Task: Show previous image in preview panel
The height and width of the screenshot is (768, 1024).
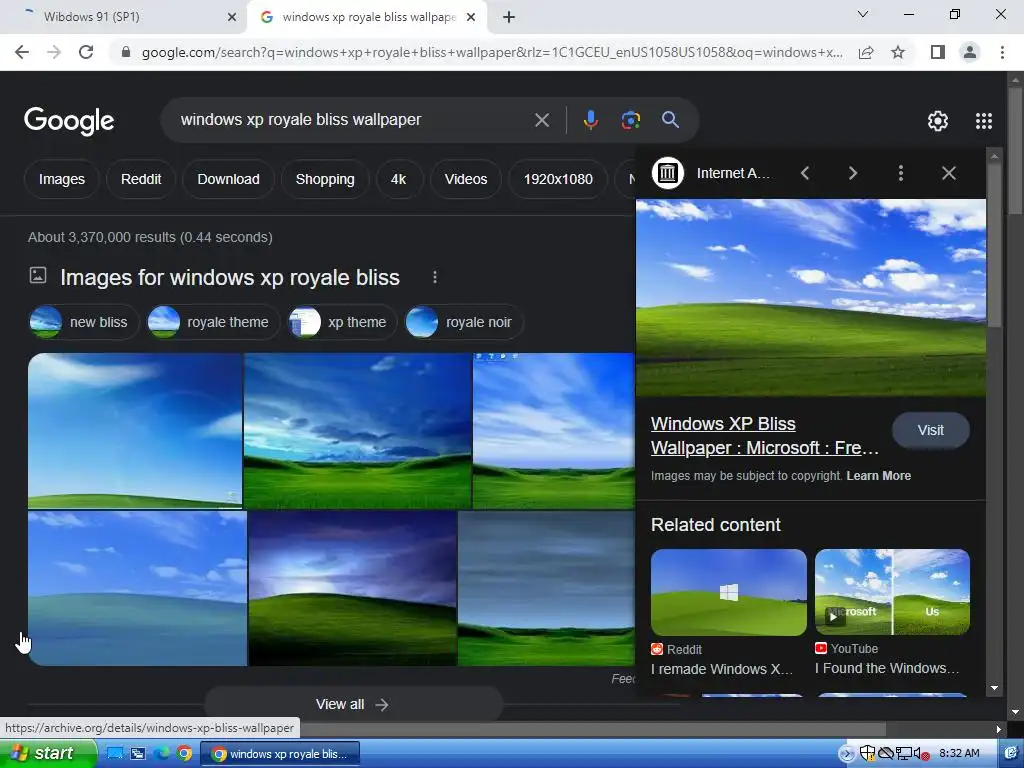Action: pyautogui.click(x=805, y=173)
